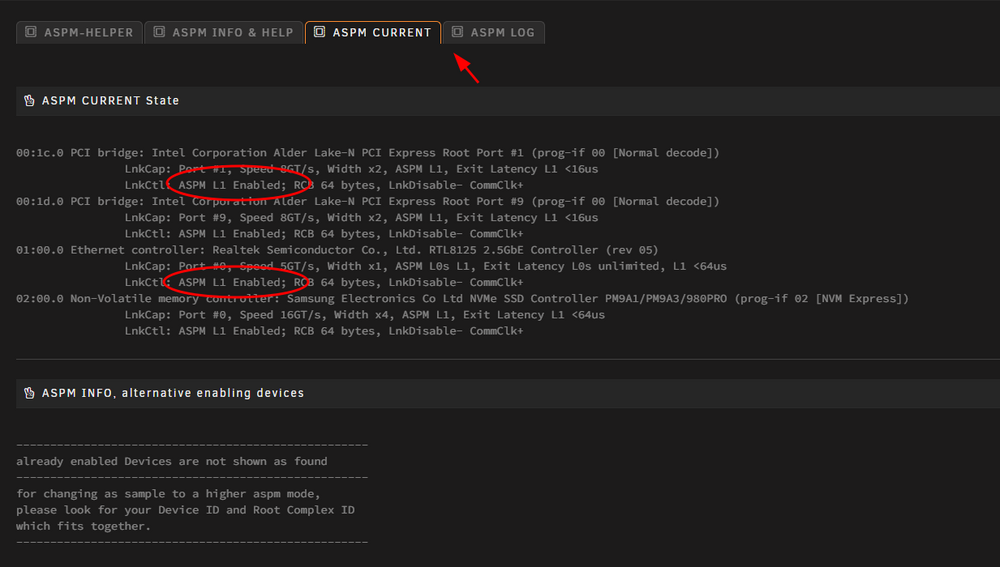
Task: Select the 00:1d.0 PCI bridge Root Port #9 line
Action: [x=367, y=201]
